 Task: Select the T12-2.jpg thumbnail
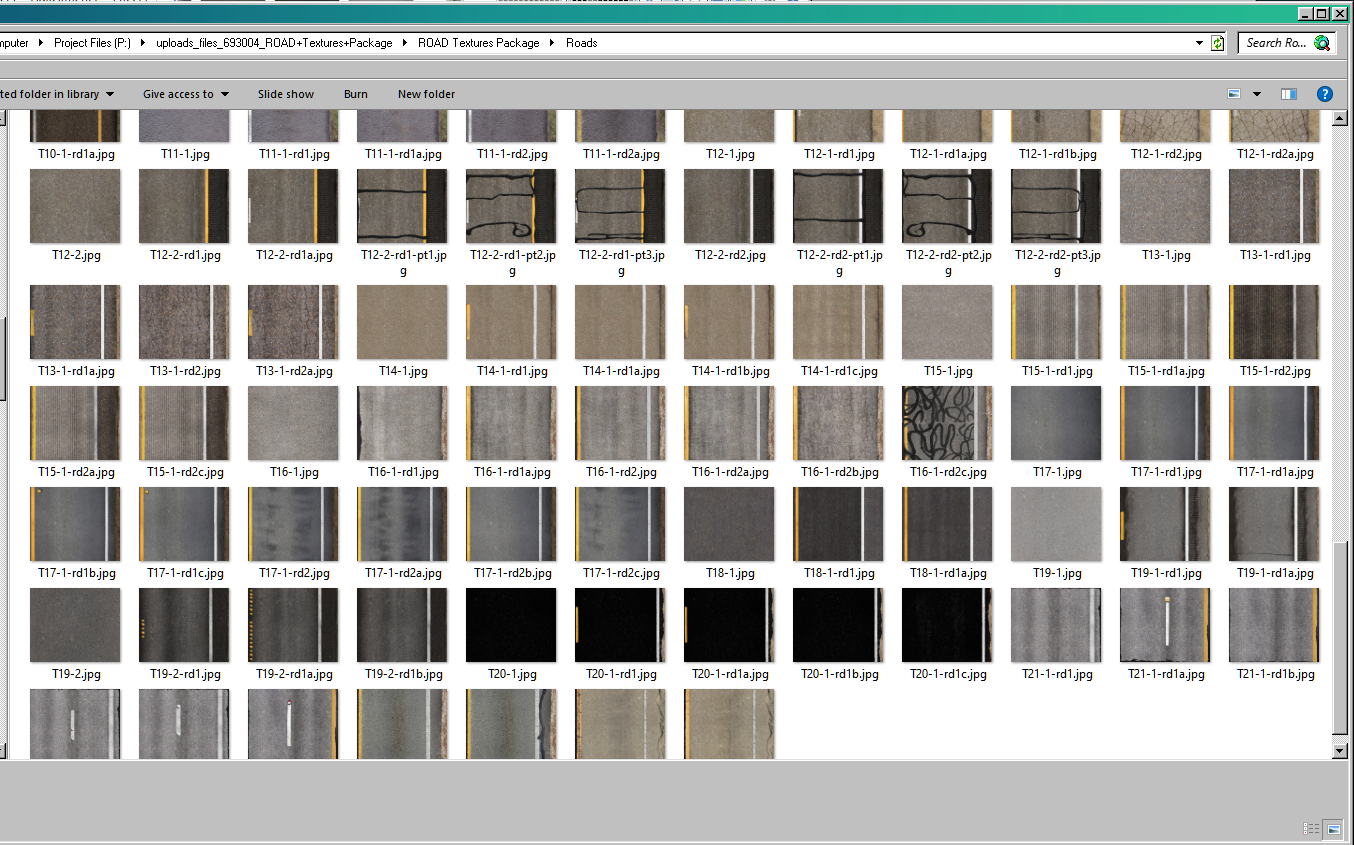[75, 206]
